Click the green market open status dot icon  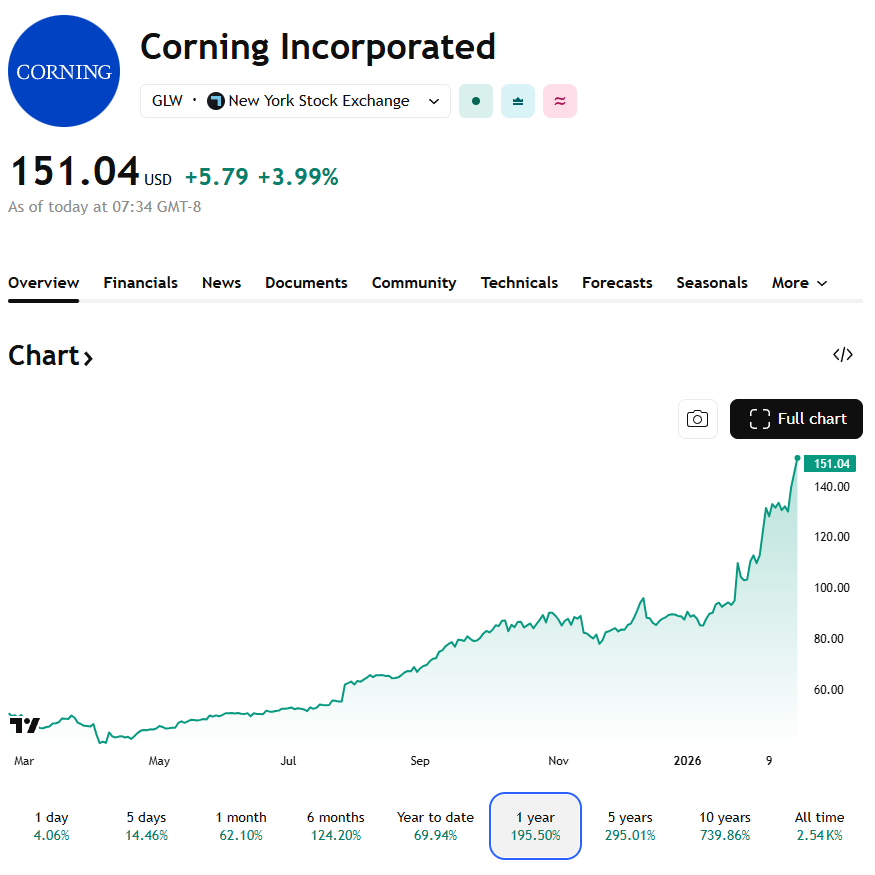(475, 101)
